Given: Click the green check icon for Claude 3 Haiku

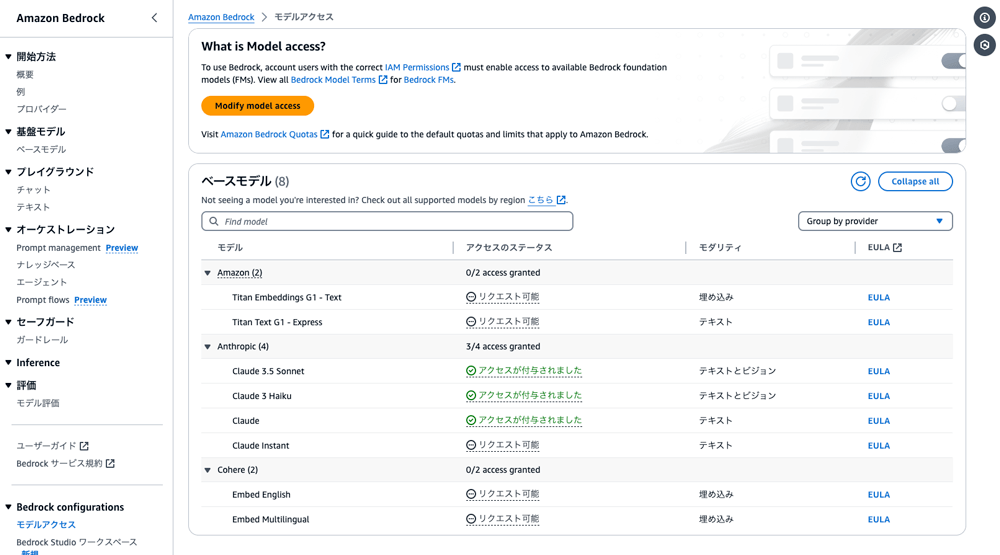Looking at the screenshot, I should [471, 396].
